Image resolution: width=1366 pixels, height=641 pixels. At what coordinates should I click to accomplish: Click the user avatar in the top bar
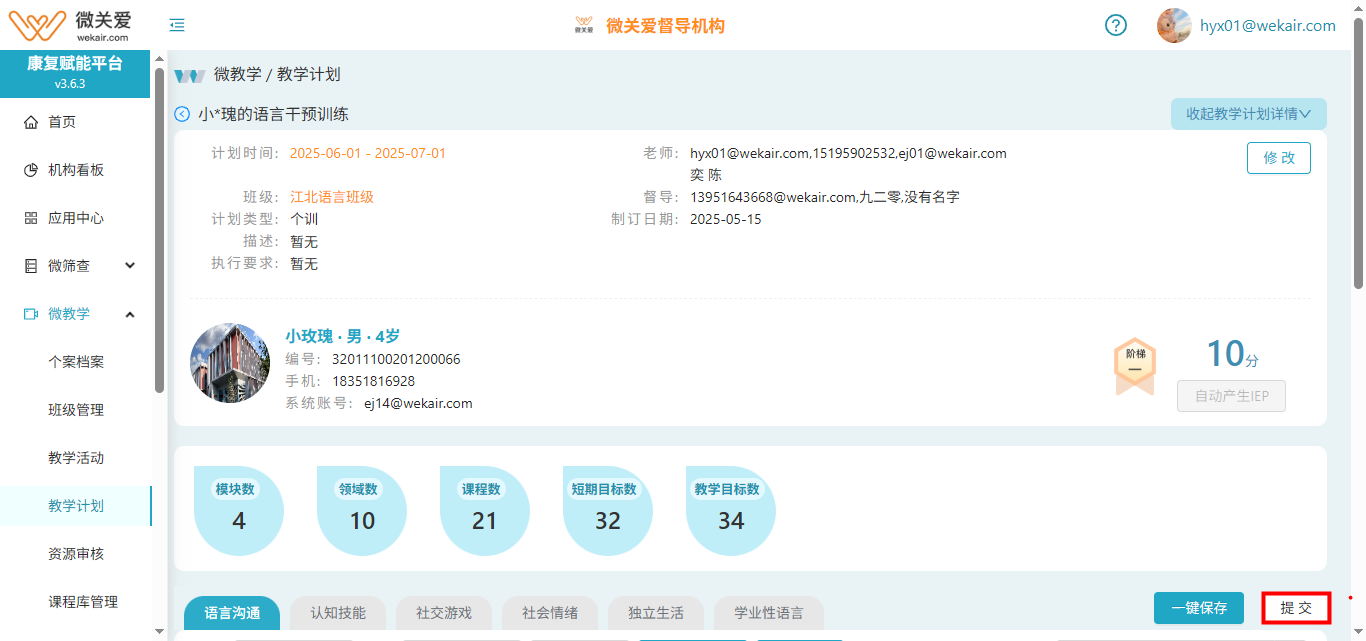1174,26
